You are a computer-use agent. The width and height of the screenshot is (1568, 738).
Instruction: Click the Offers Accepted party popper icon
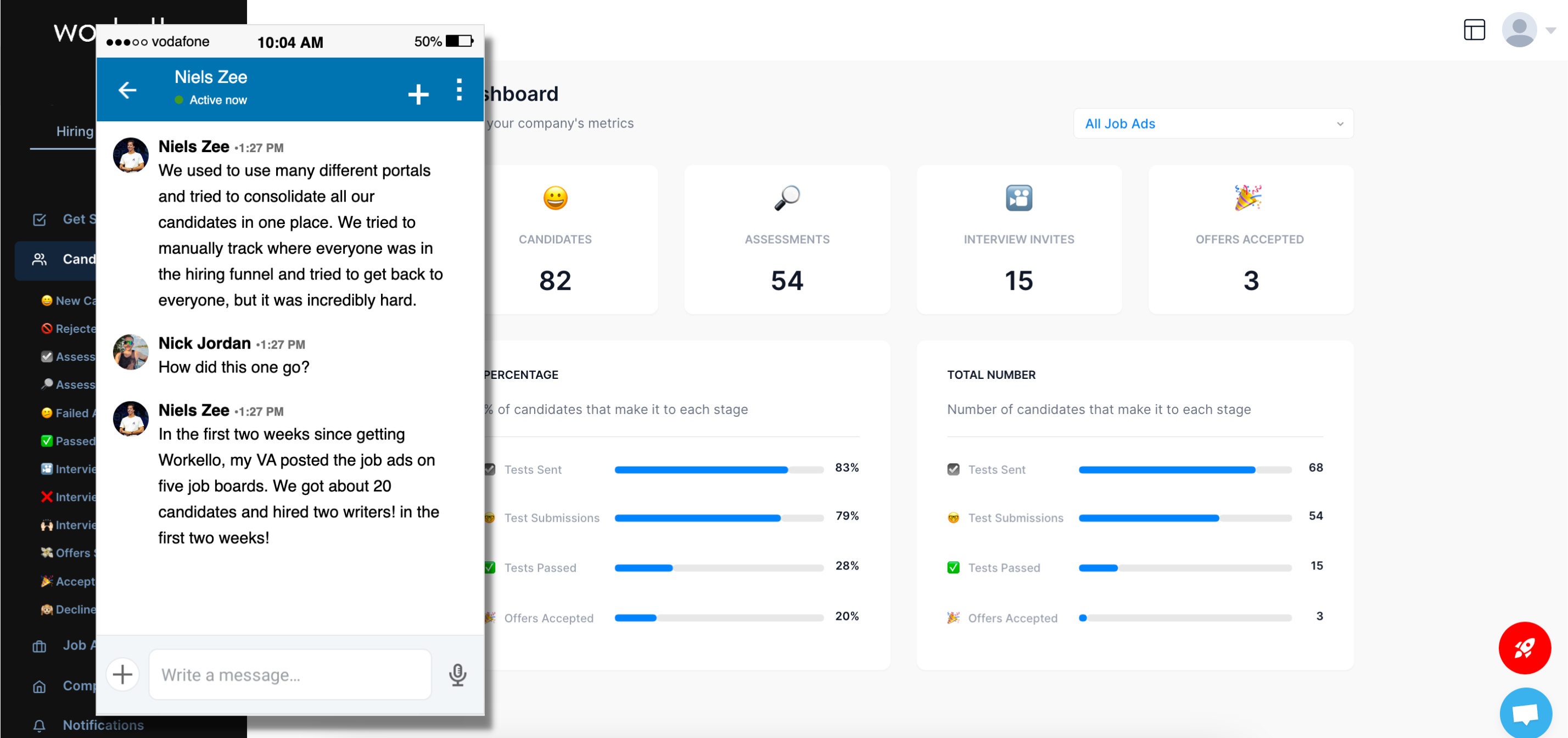[x=1248, y=198]
